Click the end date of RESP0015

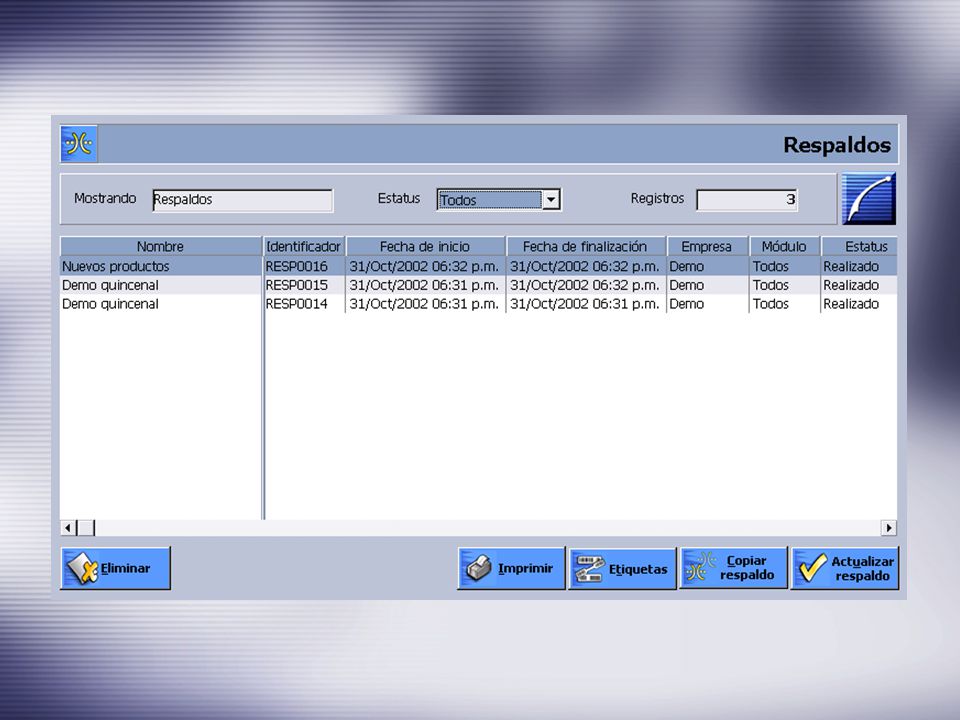pyautogui.click(x=585, y=285)
